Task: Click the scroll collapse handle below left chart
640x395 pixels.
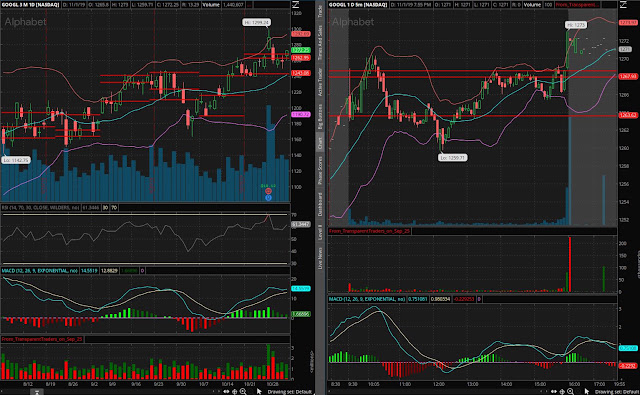Action: click(37, 392)
